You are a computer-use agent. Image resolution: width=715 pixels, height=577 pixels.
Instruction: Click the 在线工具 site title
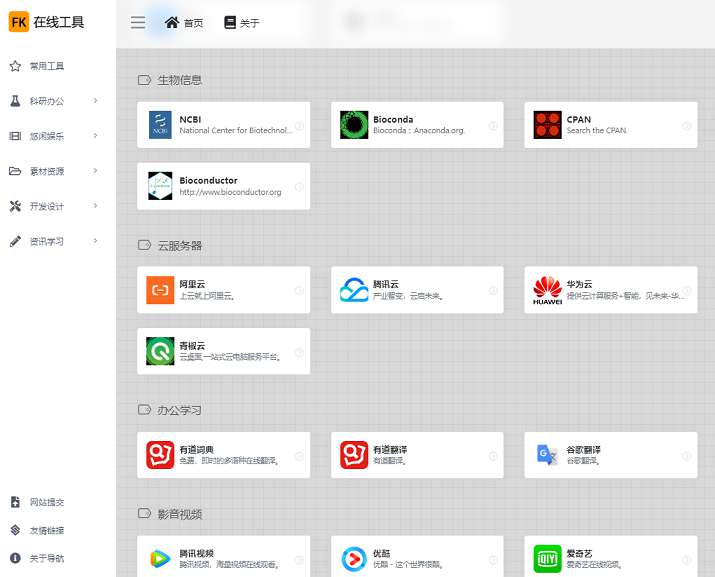[x=58, y=22]
